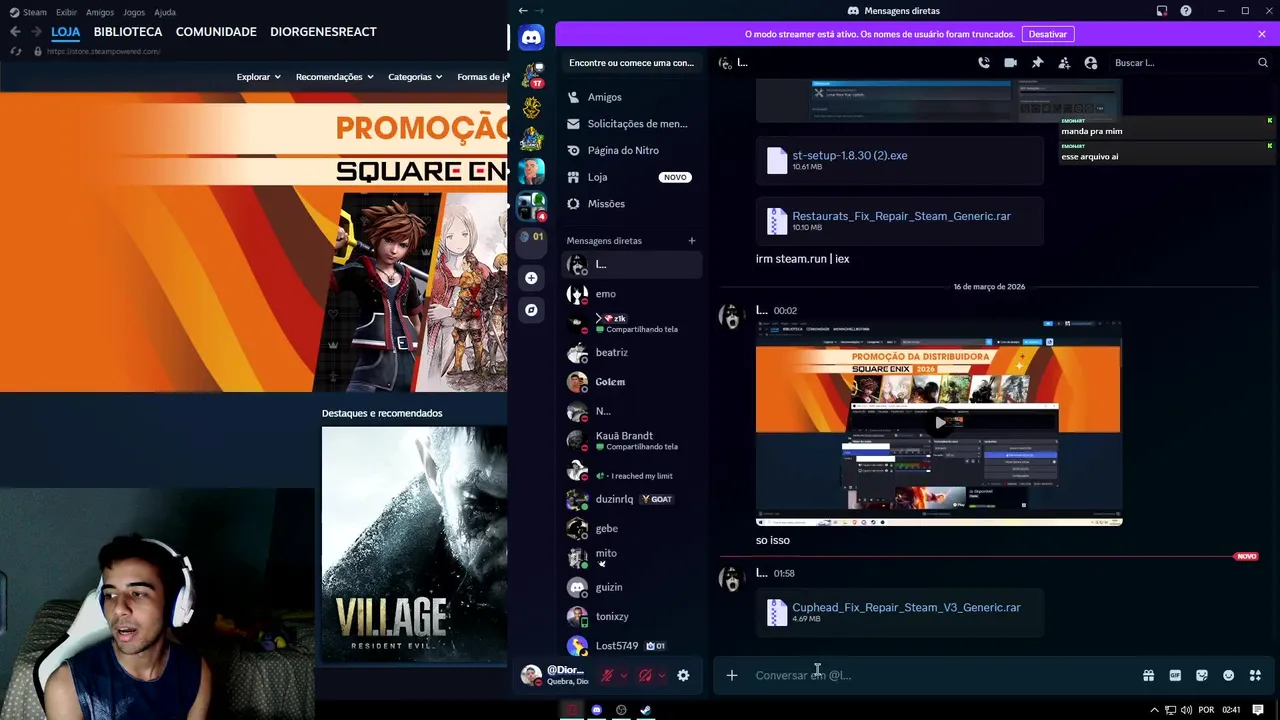
Task: Open Discord user settings gear
Action: [683, 675]
